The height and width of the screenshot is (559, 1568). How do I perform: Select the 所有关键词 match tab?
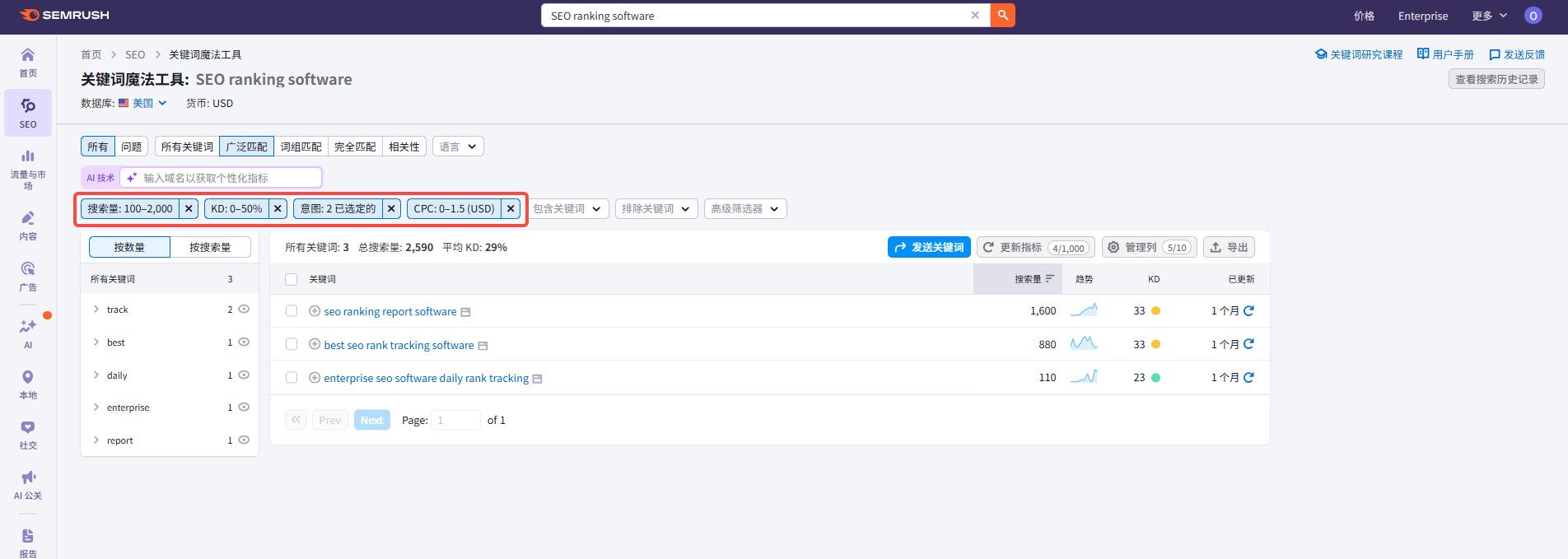tap(187, 147)
